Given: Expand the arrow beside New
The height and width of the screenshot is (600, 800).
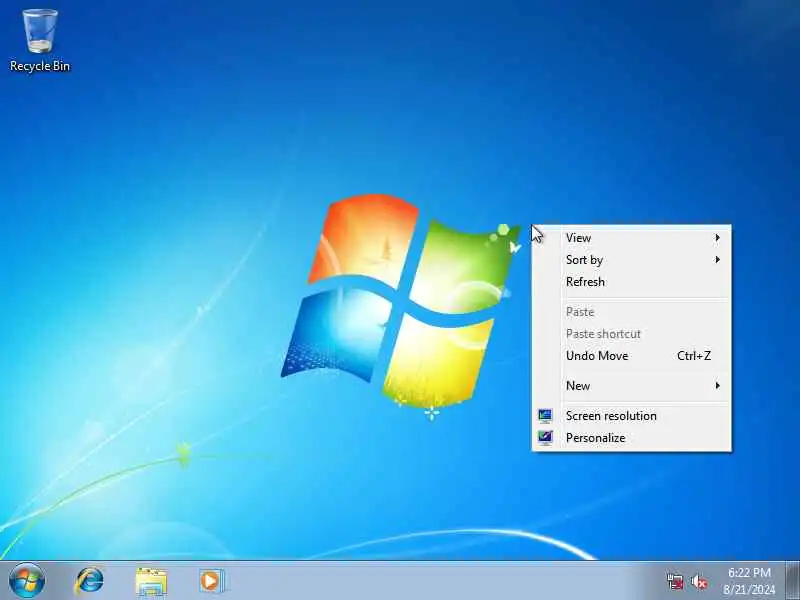Looking at the screenshot, I should pos(717,386).
